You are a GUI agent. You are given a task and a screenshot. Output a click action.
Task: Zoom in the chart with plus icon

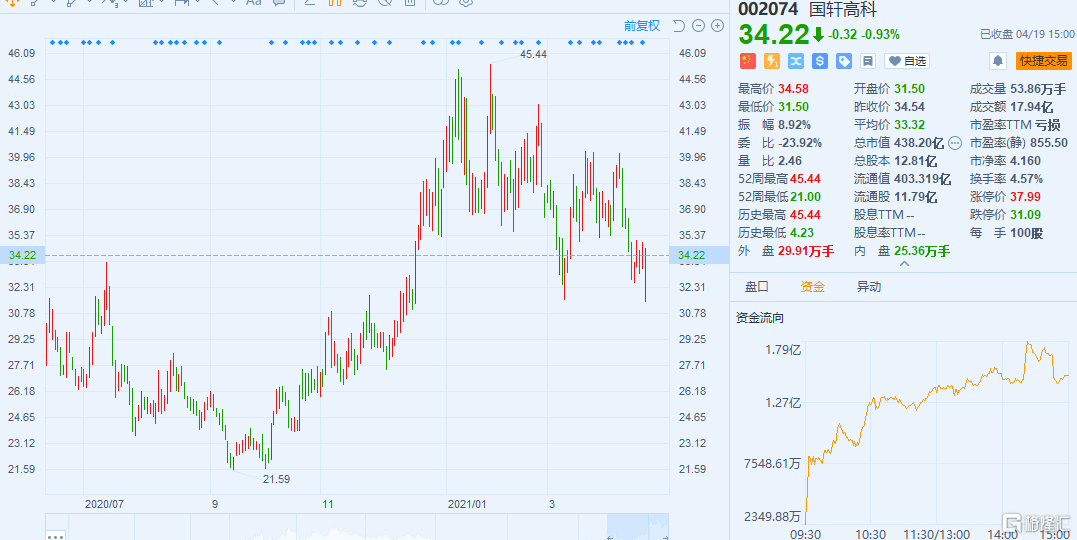pyautogui.click(x=718, y=26)
